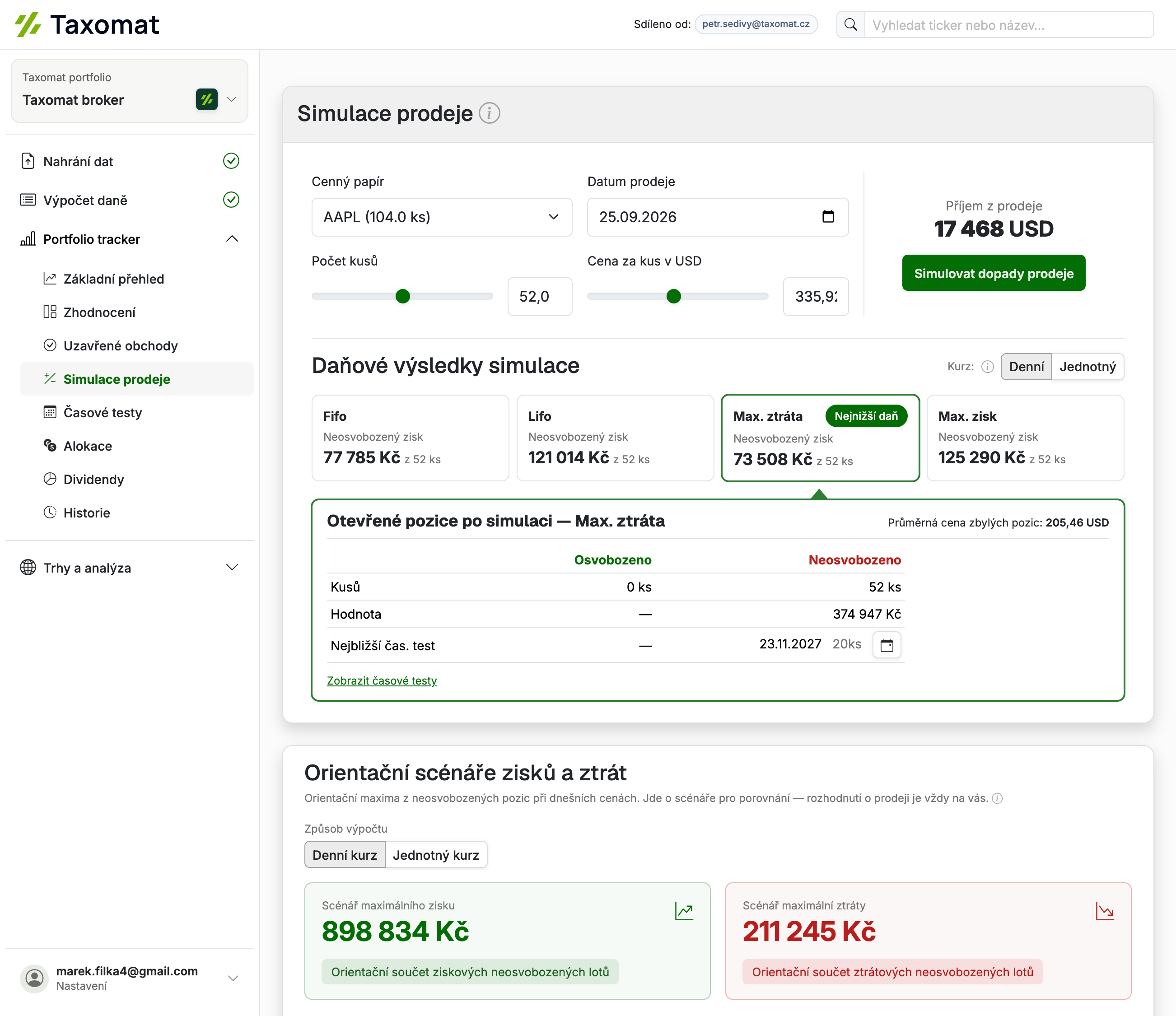Click the Portfolio tracker bar chart icon
1176x1016 pixels.
point(28,238)
